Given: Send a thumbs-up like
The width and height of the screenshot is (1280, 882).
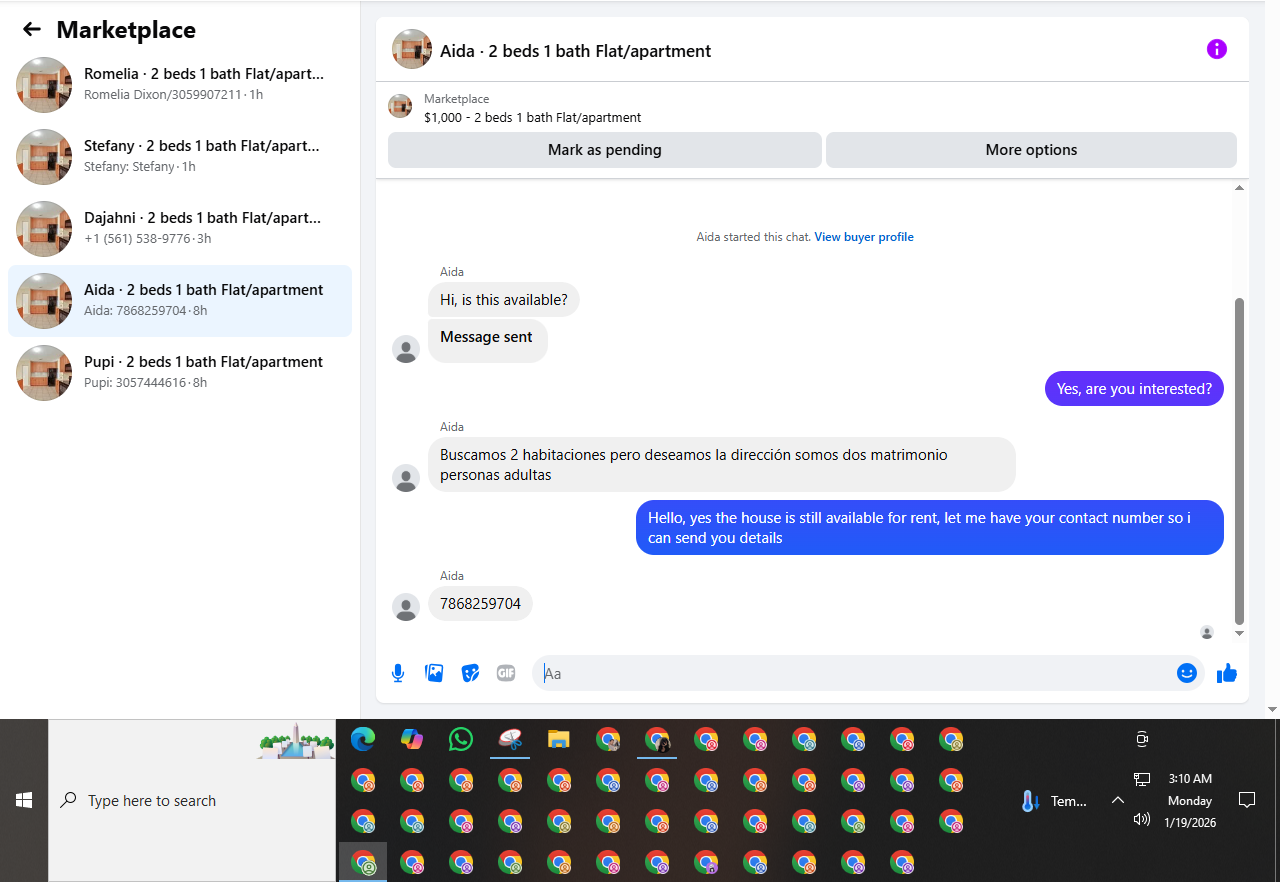Looking at the screenshot, I should [1227, 673].
